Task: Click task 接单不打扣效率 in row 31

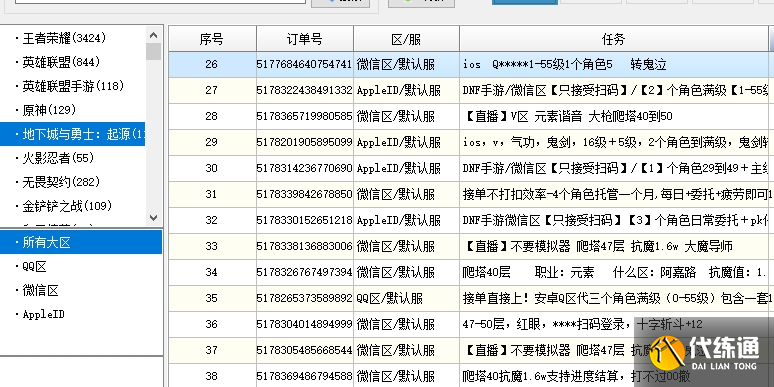Action: [616, 194]
